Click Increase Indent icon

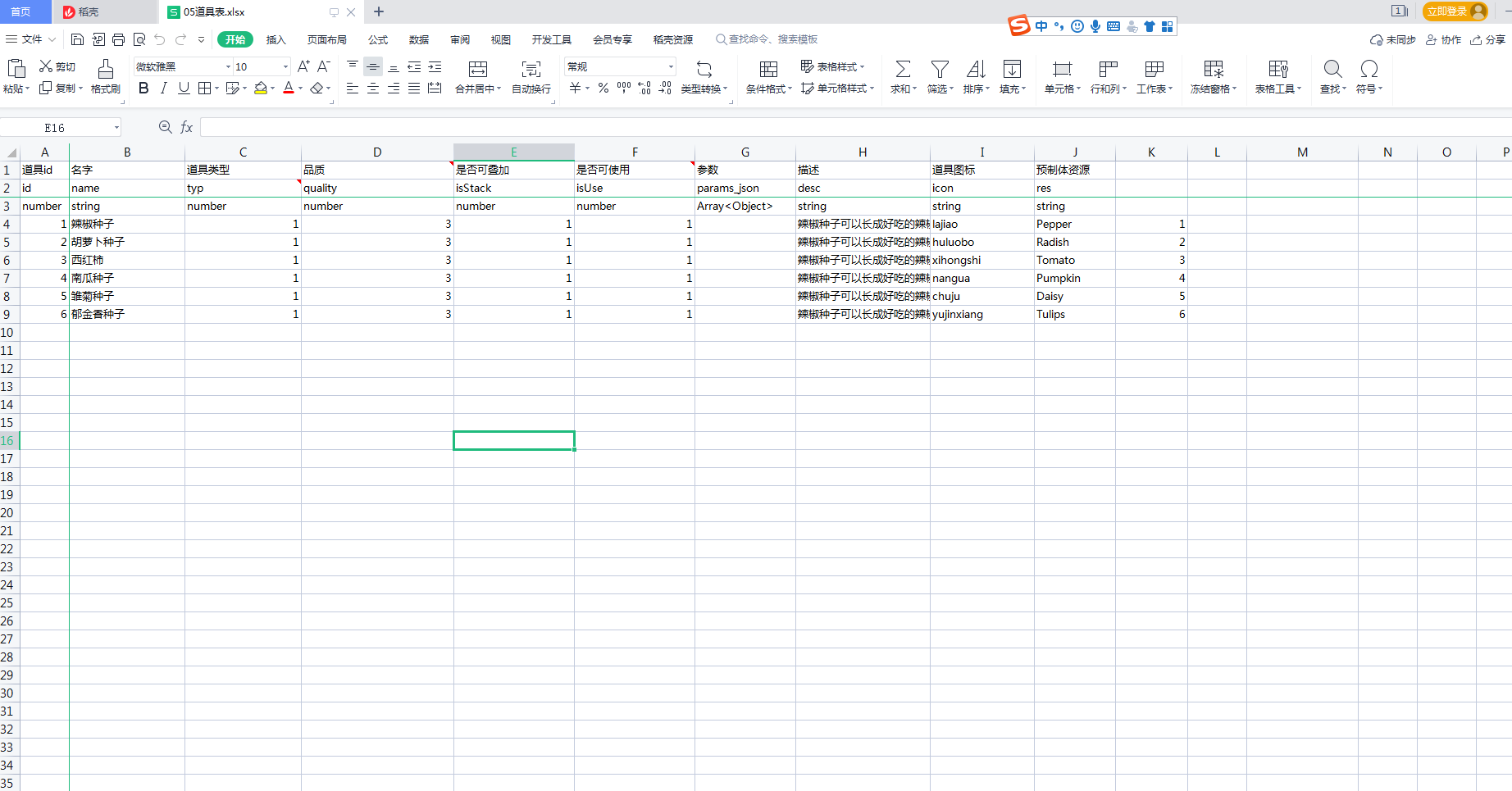point(435,67)
